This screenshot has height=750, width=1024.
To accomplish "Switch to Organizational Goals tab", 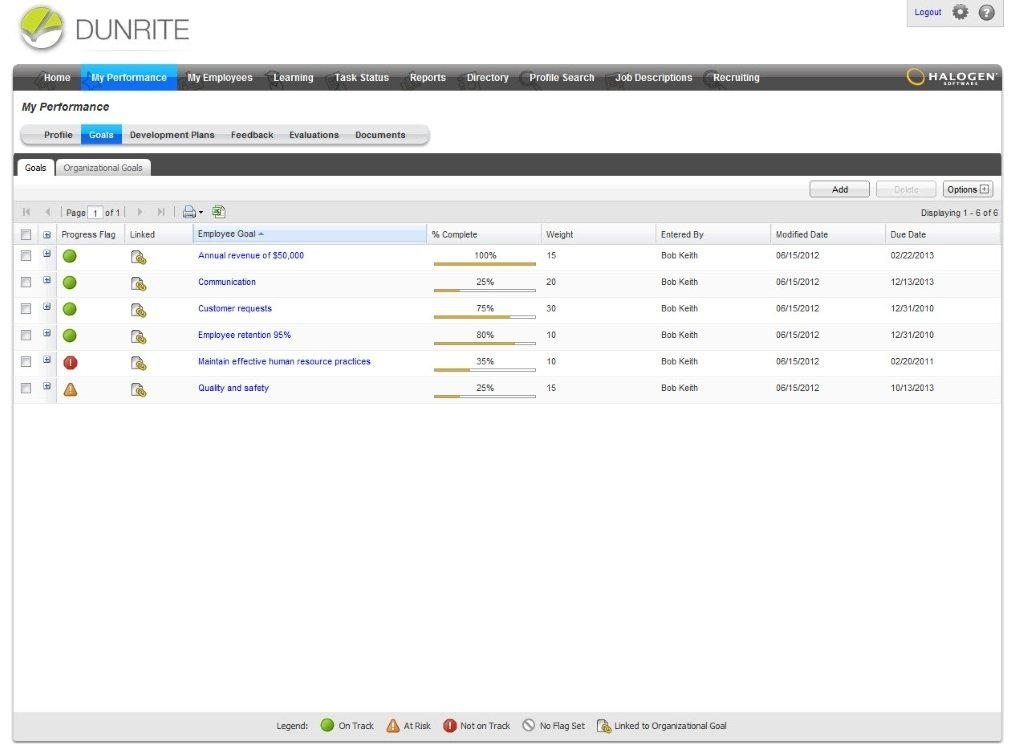I will 103,168.
